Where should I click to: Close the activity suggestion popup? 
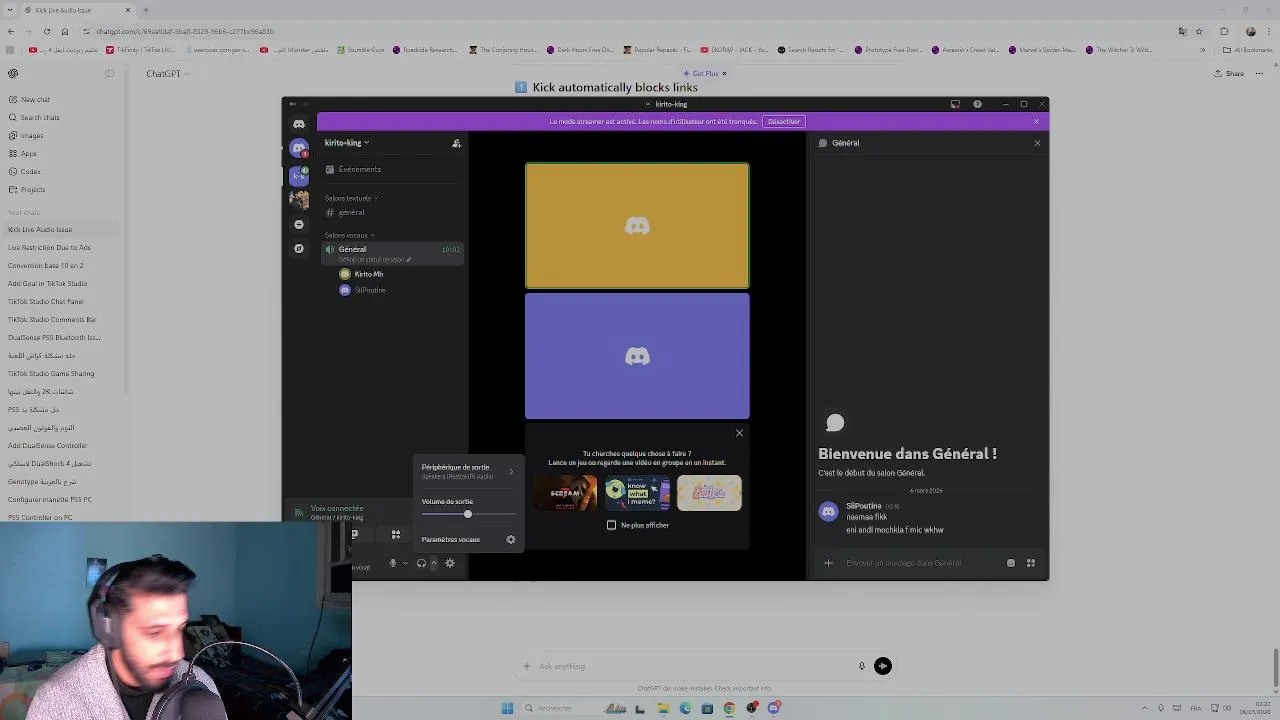pyautogui.click(x=739, y=433)
